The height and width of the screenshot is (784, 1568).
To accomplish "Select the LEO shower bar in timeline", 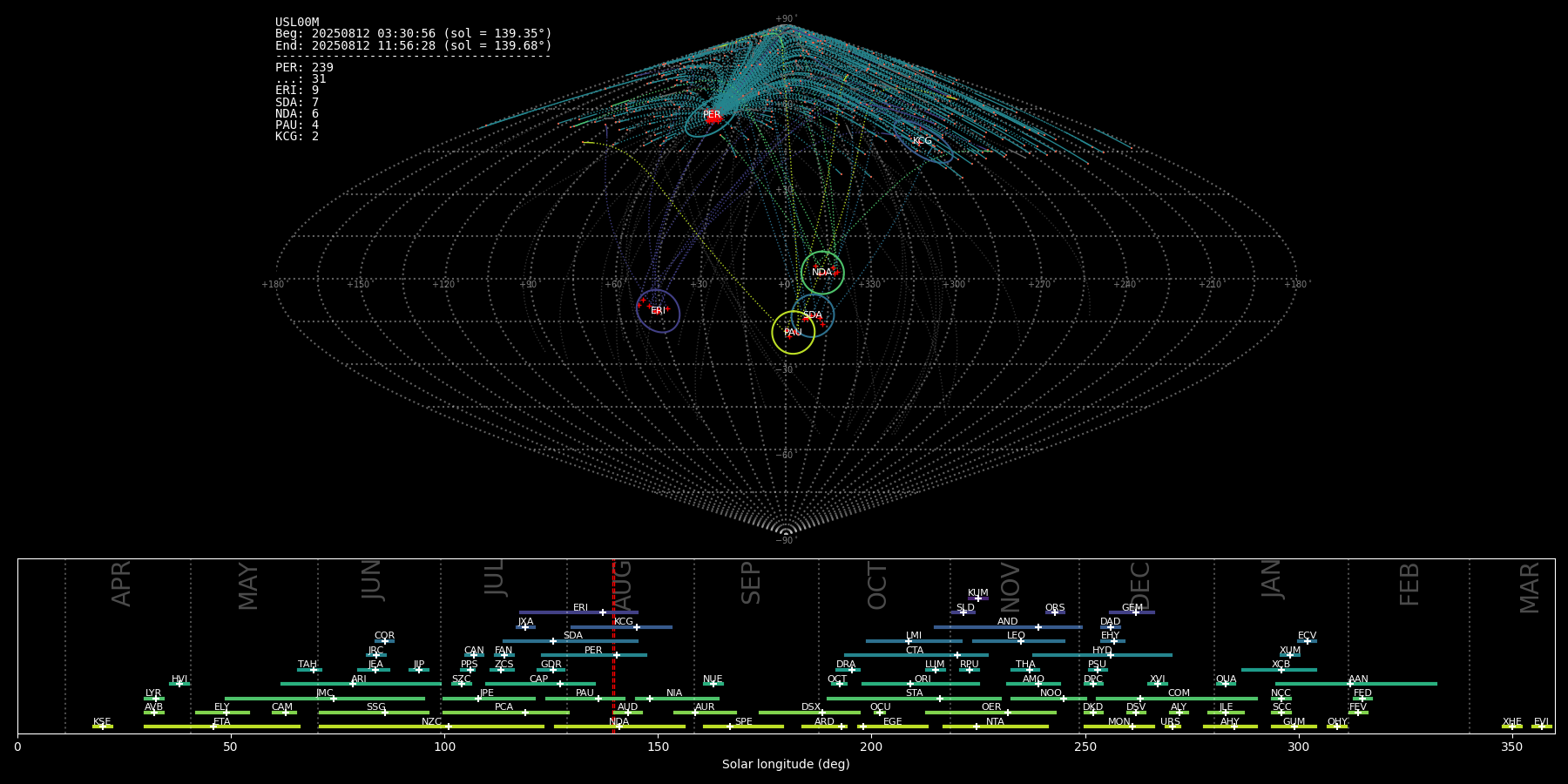I will pyautogui.click(x=1018, y=641).
